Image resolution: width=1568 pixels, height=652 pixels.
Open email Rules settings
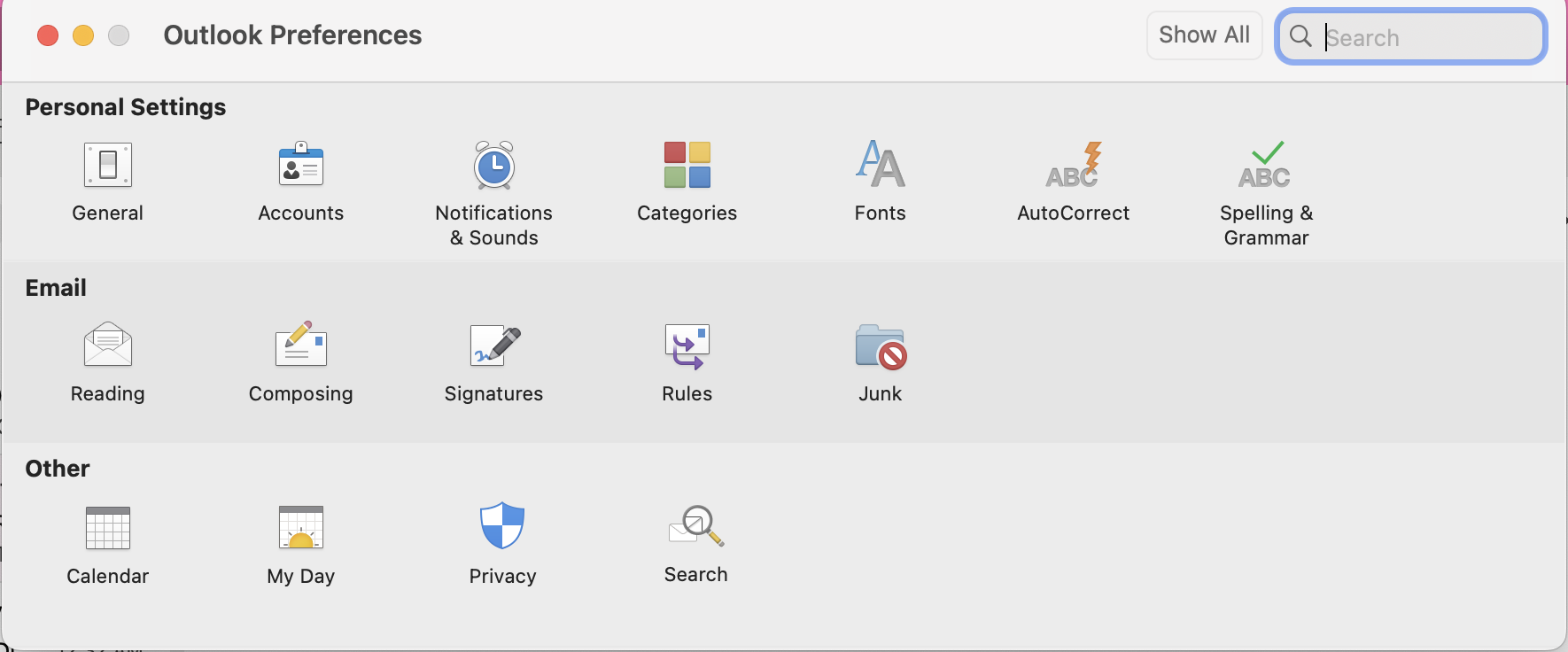tap(687, 345)
